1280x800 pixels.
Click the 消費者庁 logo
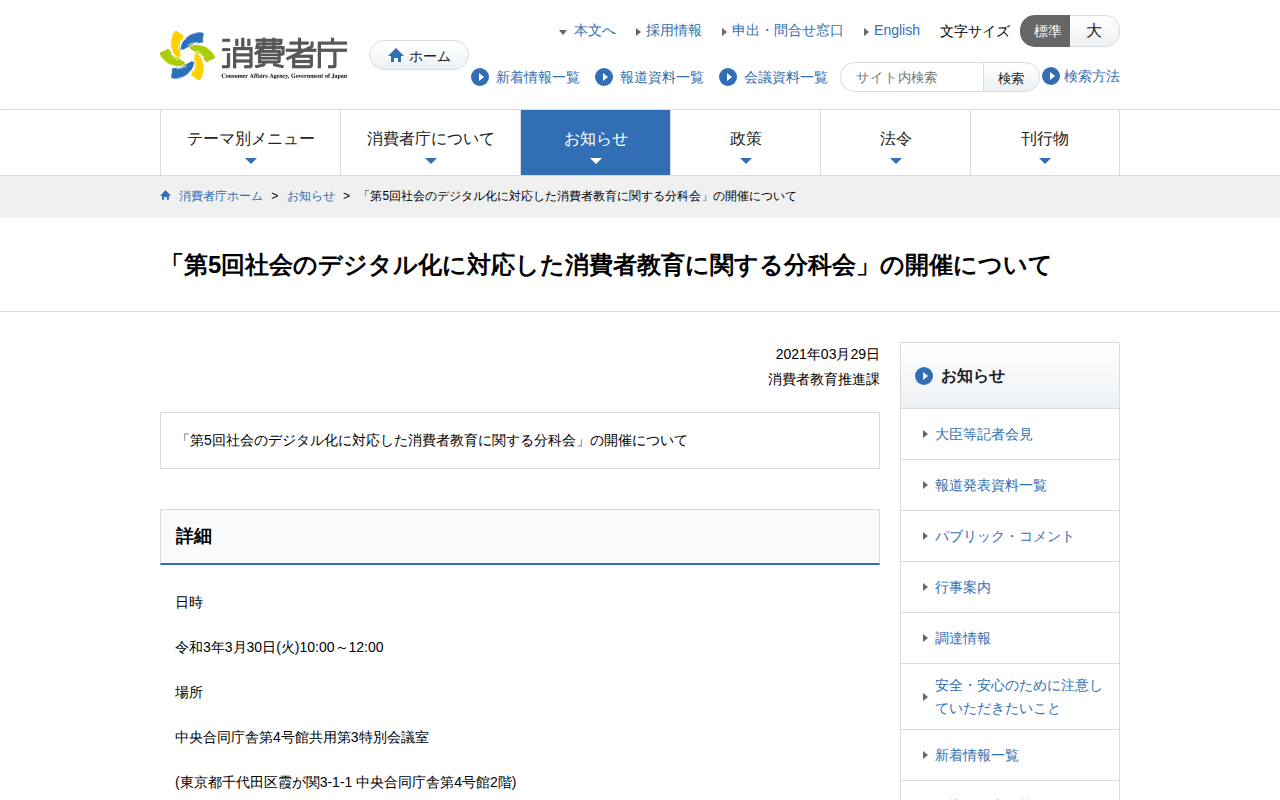coord(254,56)
